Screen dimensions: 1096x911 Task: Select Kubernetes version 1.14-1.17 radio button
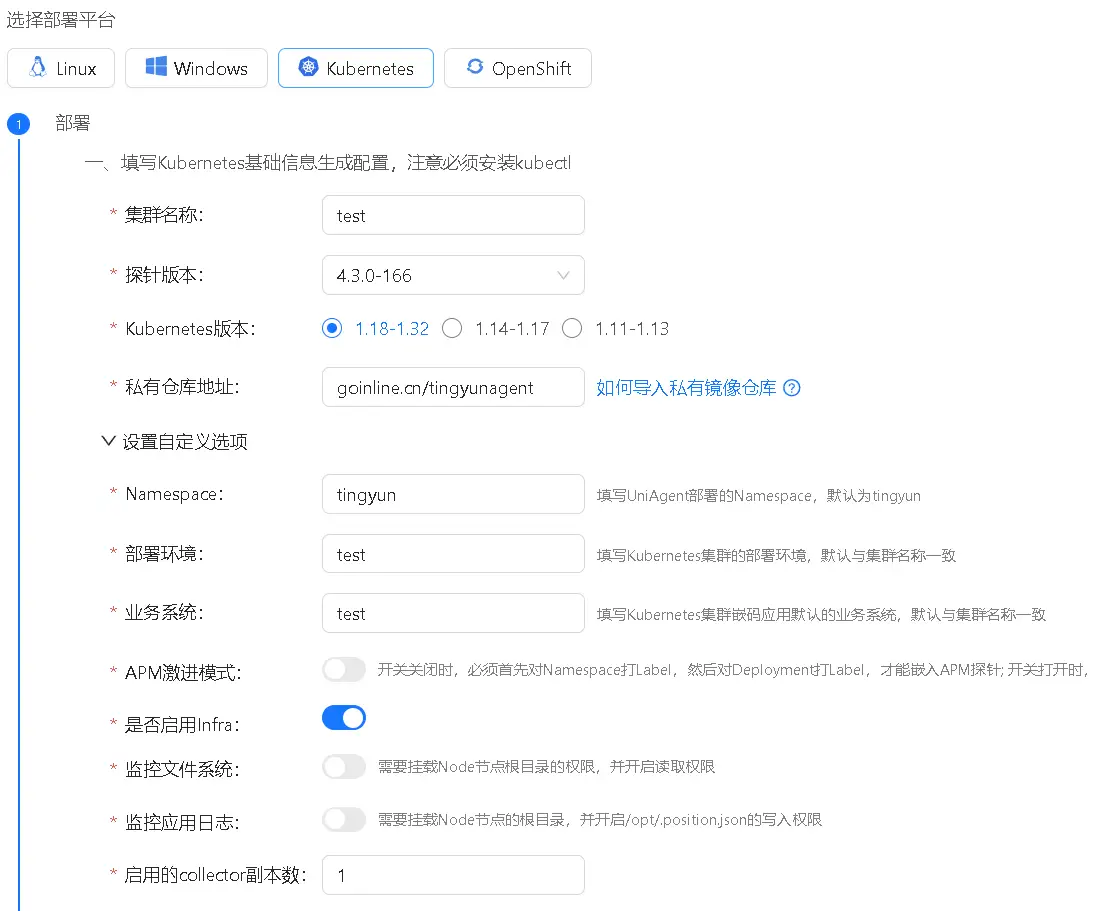452,327
